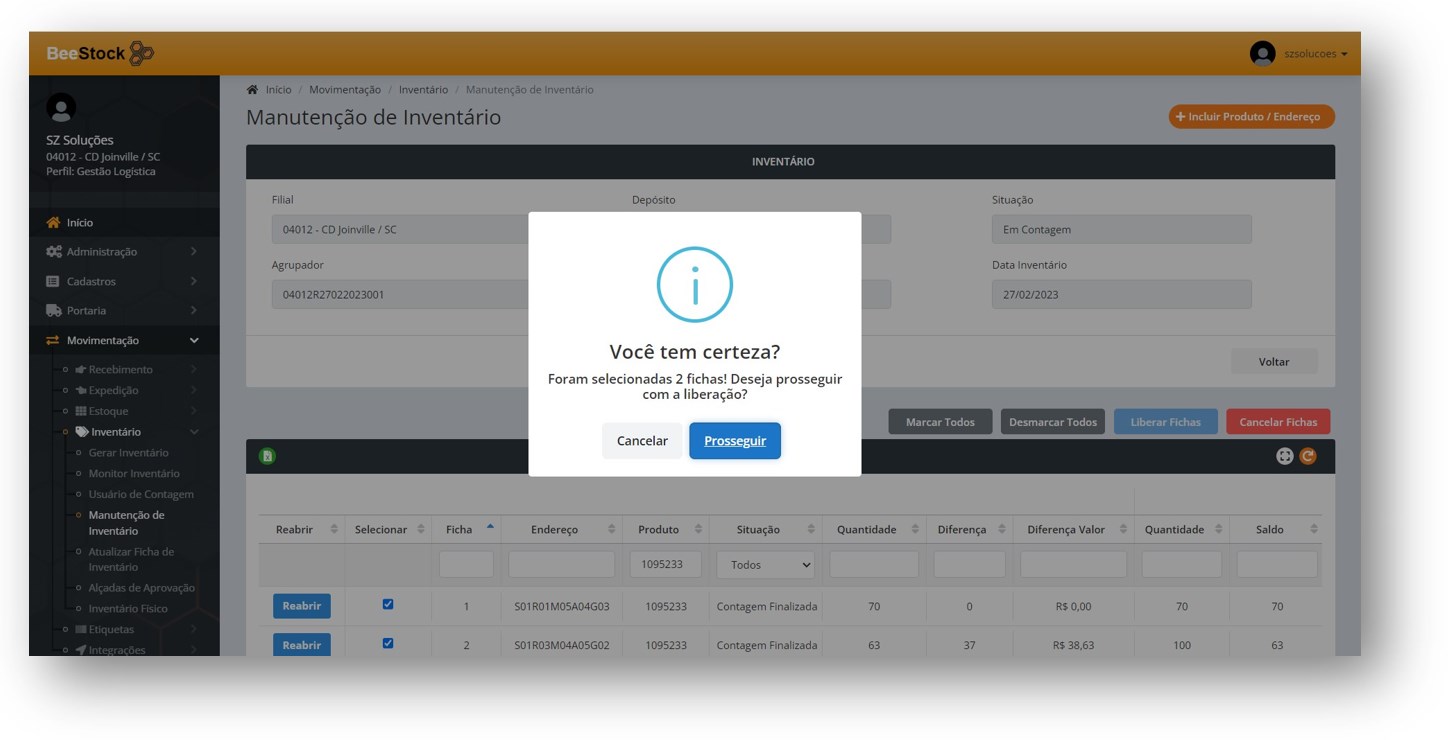This screenshot has height=740, width=1454.
Task: Uncheck the Selecionar checkbox for ficha 1
Action: [x=388, y=604]
